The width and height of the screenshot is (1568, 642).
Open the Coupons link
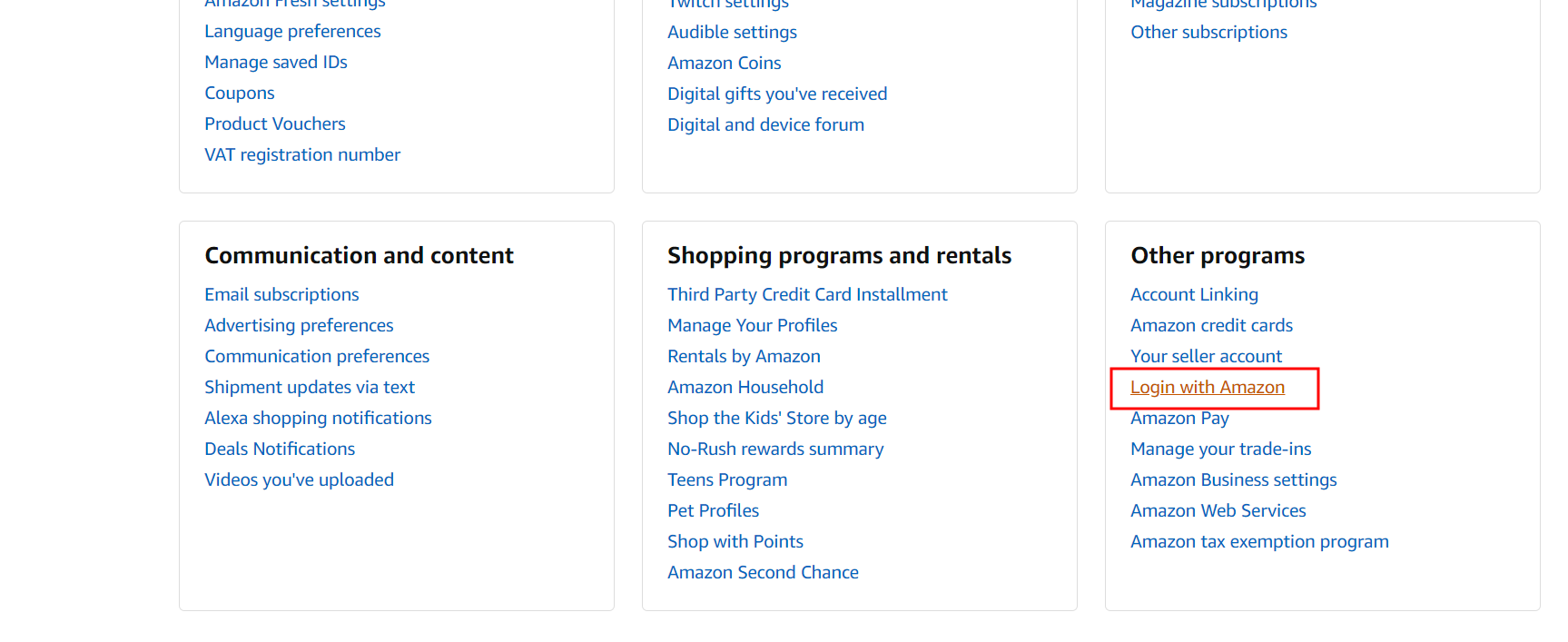click(x=240, y=94)
